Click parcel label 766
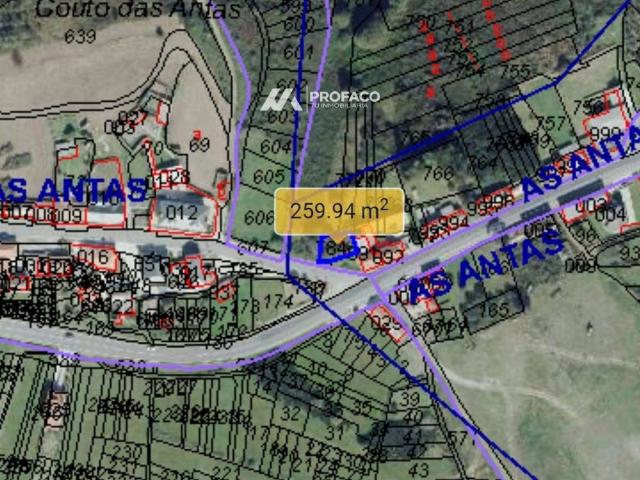This screenshot has height=480, width=640. [x=438, y=173]
